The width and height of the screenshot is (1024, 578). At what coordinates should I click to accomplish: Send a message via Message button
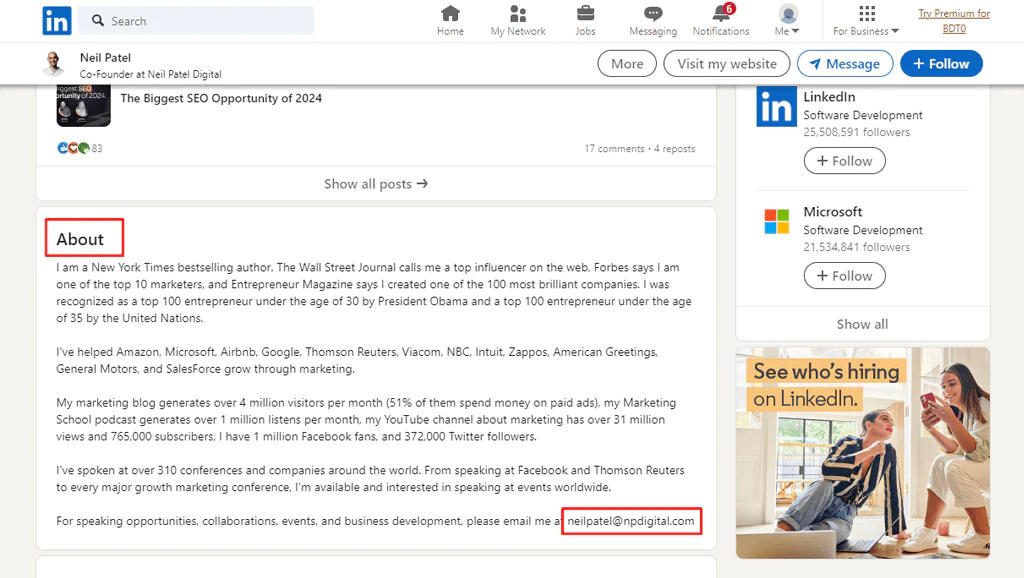coord(845,64)
